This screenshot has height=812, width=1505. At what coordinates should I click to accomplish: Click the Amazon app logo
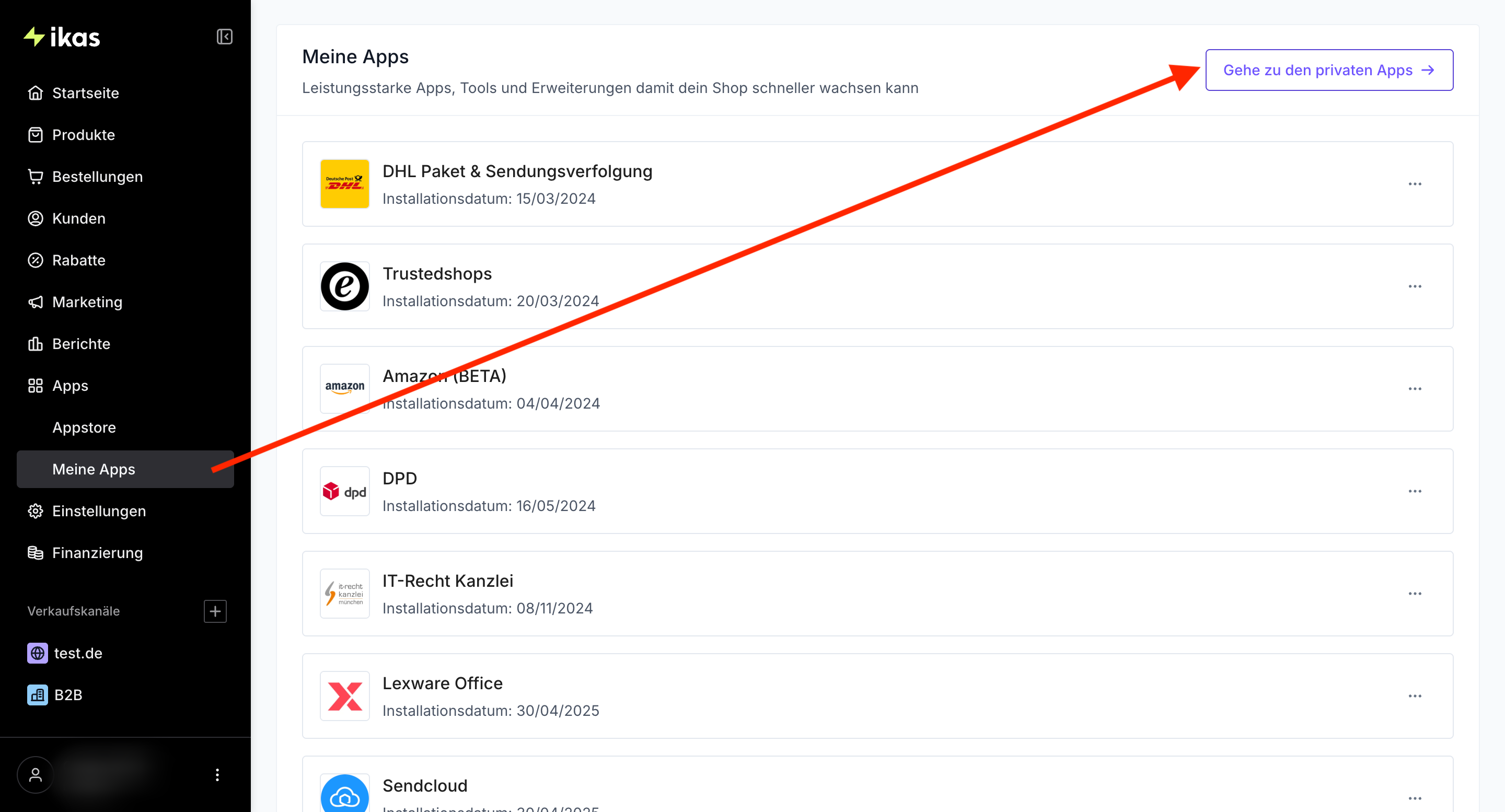click(x=345, y=388)
